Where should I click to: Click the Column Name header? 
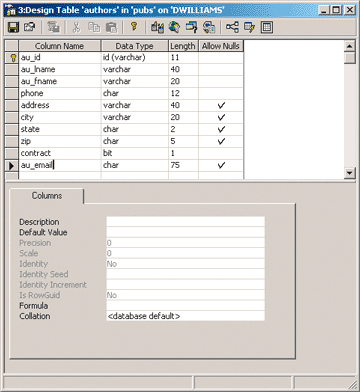point(60,46)
